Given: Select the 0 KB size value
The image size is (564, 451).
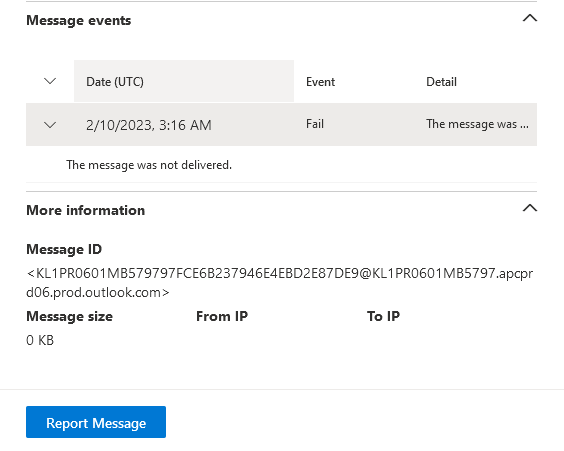Looking at the screenshot, I should 40,340.
